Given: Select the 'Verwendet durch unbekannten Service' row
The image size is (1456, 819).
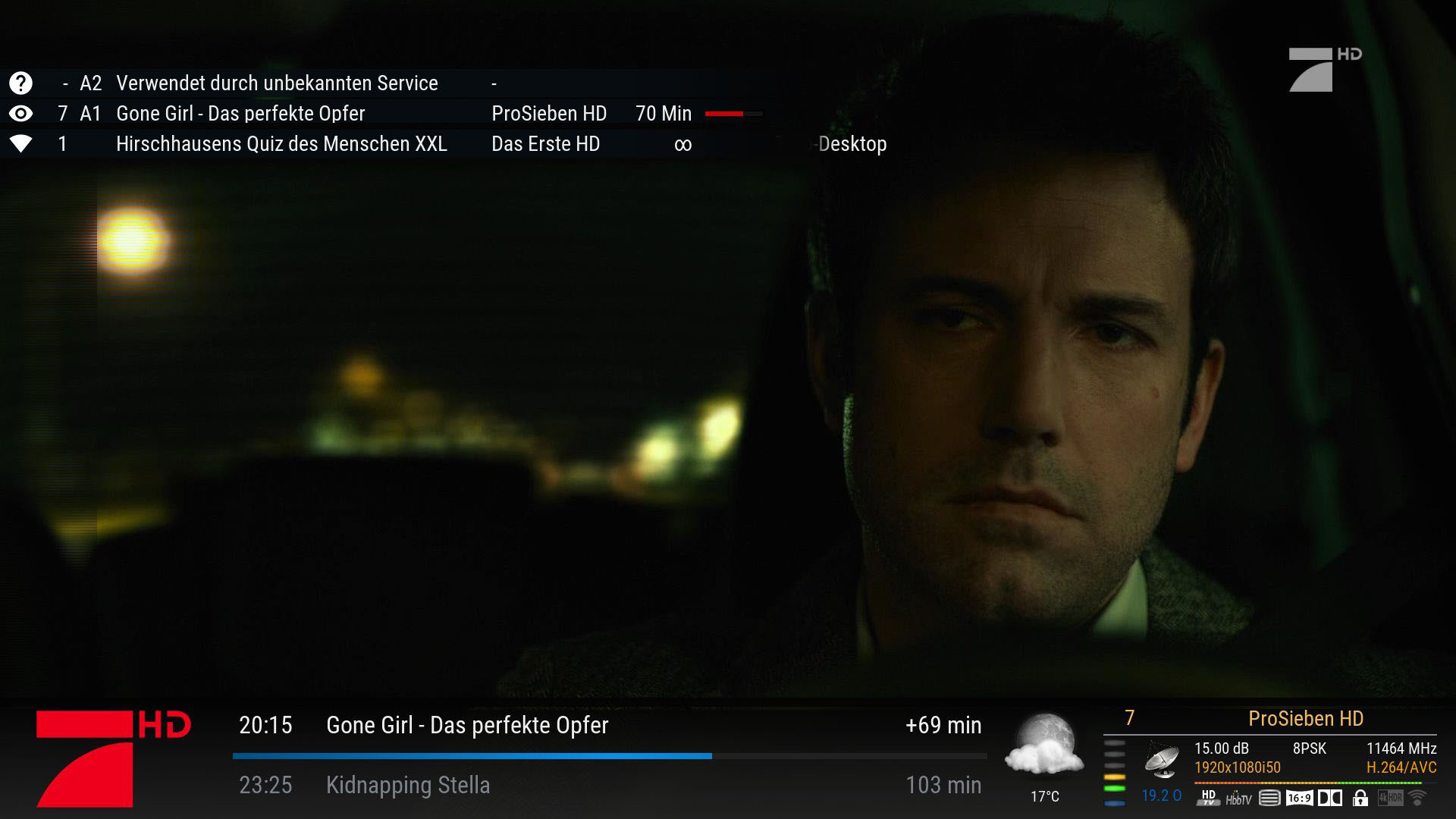Looking at the screenshot, I should [x=277, y=83].
